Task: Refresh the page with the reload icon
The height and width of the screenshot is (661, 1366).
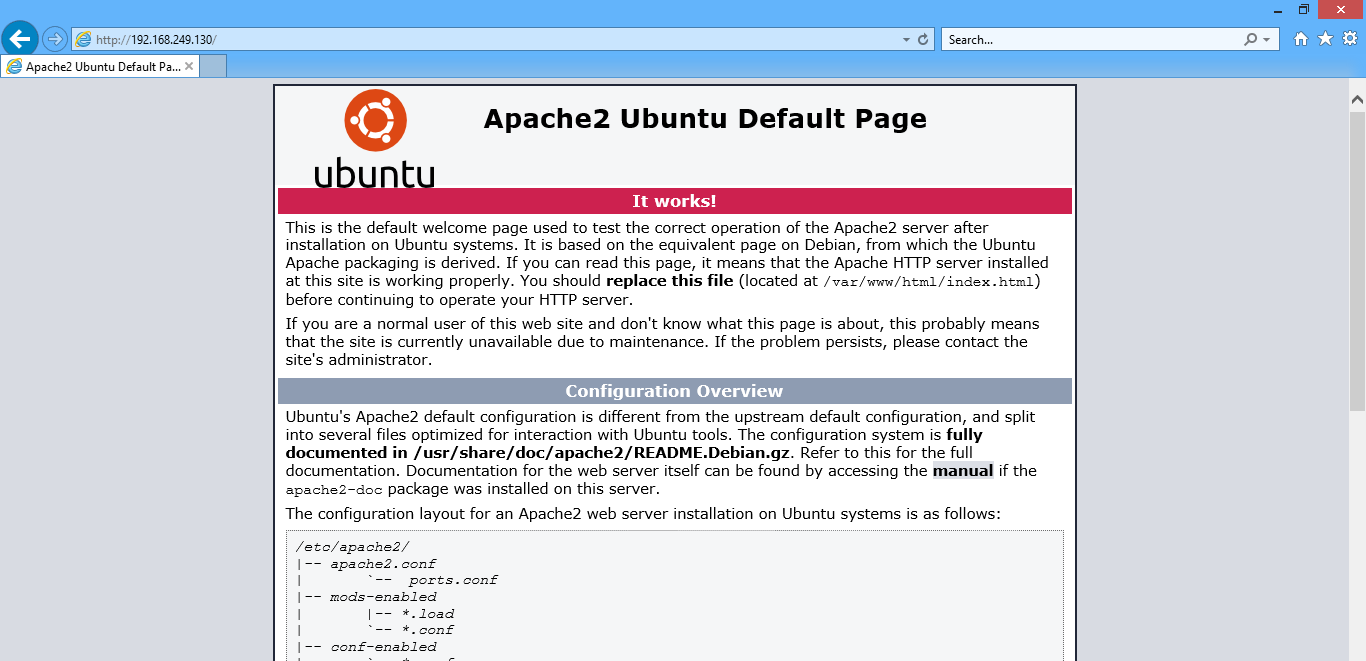Action: click(923, 40)
